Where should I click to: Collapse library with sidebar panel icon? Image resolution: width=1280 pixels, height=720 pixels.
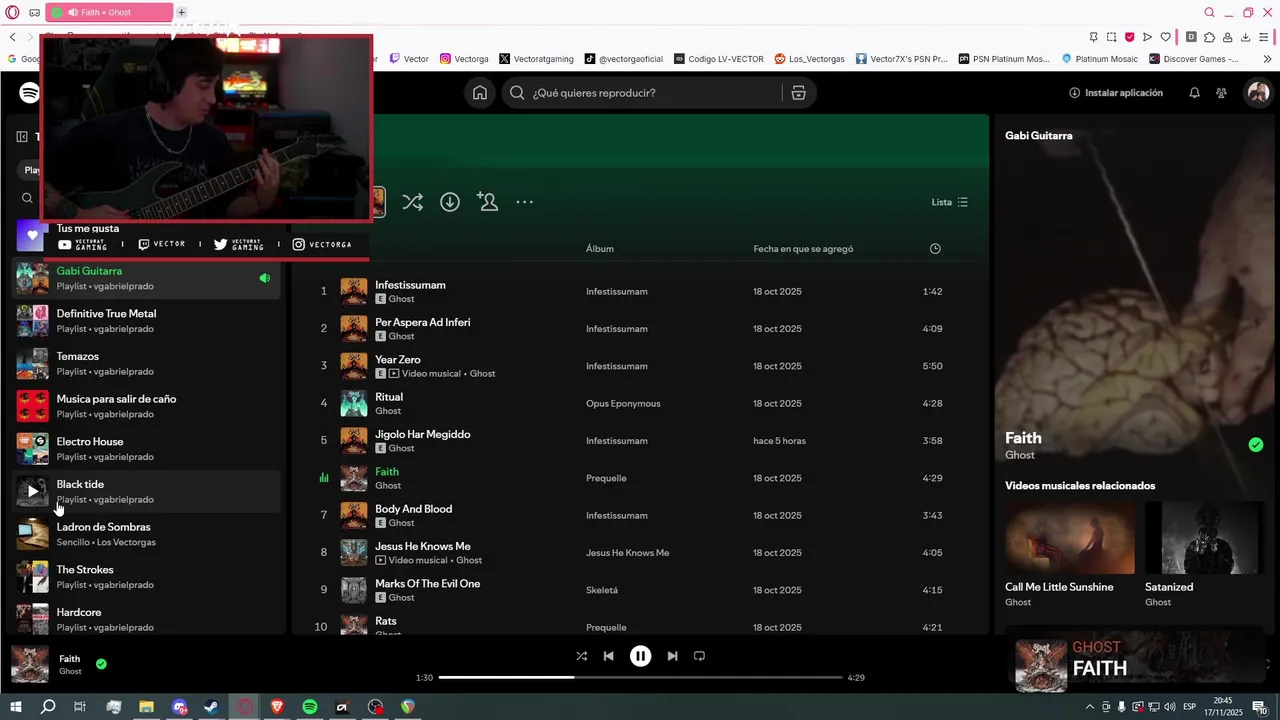point(22,137)
